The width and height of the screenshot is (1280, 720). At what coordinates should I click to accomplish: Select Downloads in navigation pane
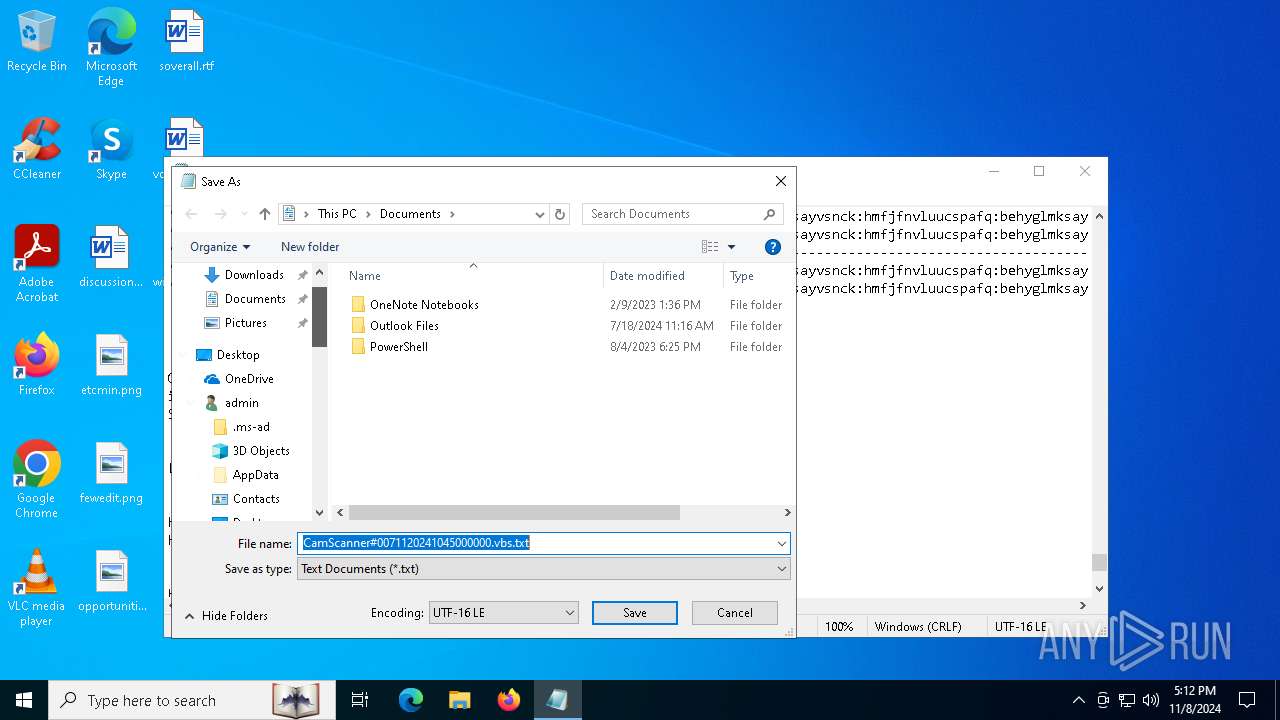(x=254, y=275)
